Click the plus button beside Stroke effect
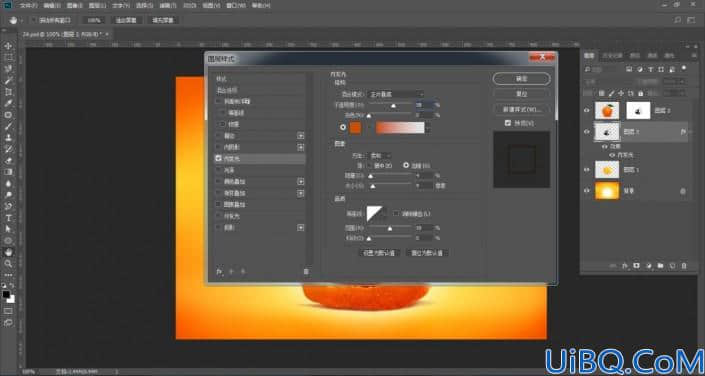This screenshot has height=376, width=705. coord(301,135)
